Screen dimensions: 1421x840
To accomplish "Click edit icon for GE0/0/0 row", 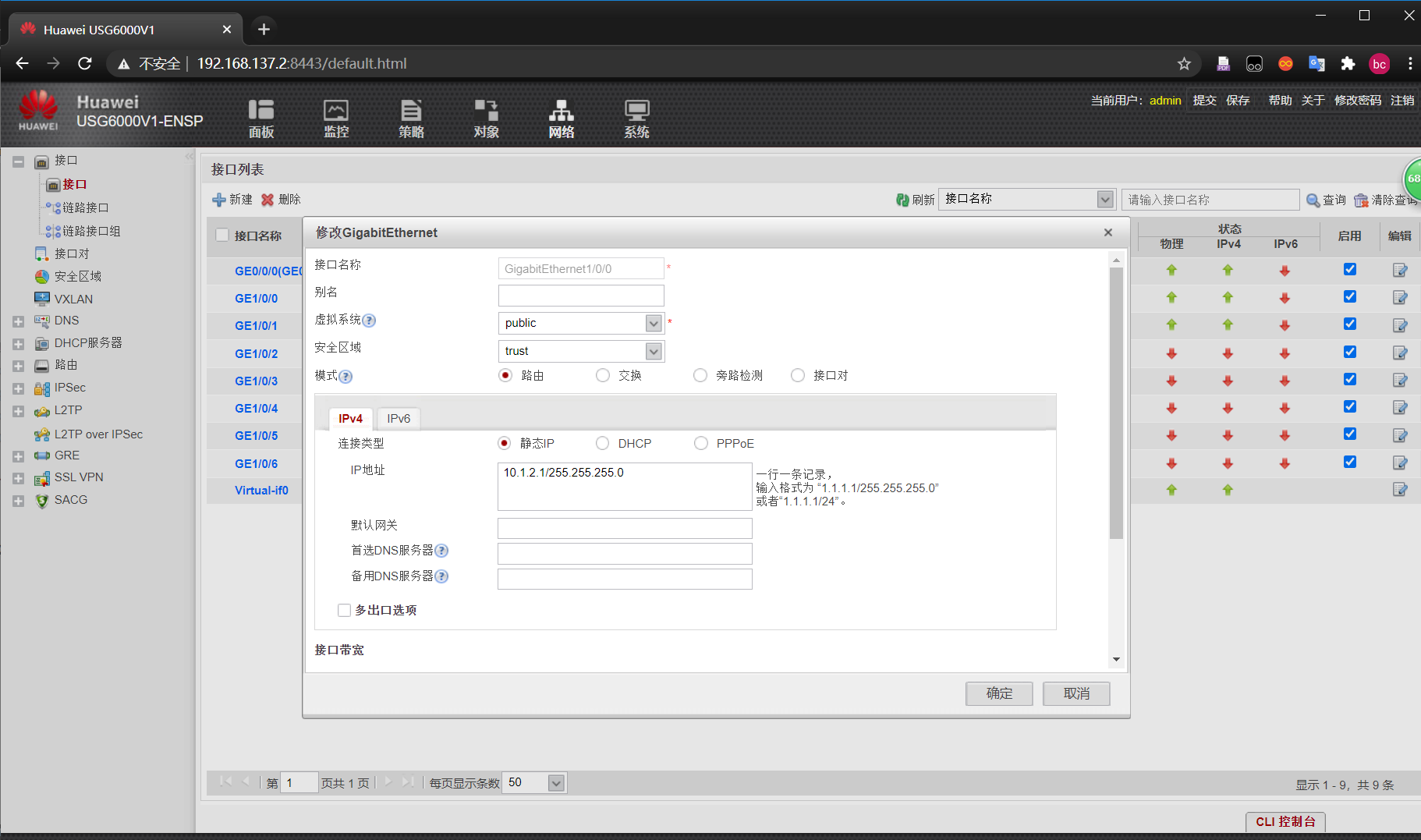I will pos(1400,271).
